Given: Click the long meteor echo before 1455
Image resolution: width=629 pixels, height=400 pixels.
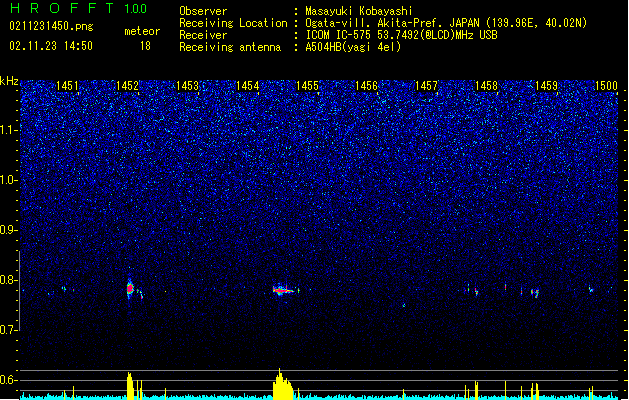Looking at the screenshot, I should (284, 290).
